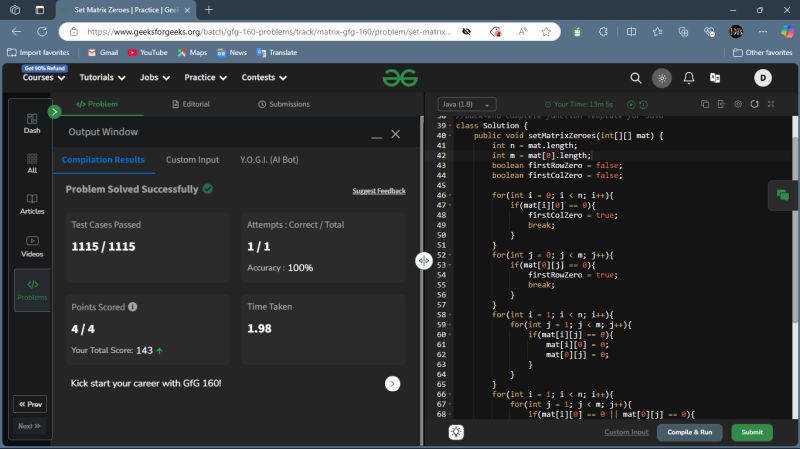
Task: Click the editor copy code icon
Action: (705, 104)
